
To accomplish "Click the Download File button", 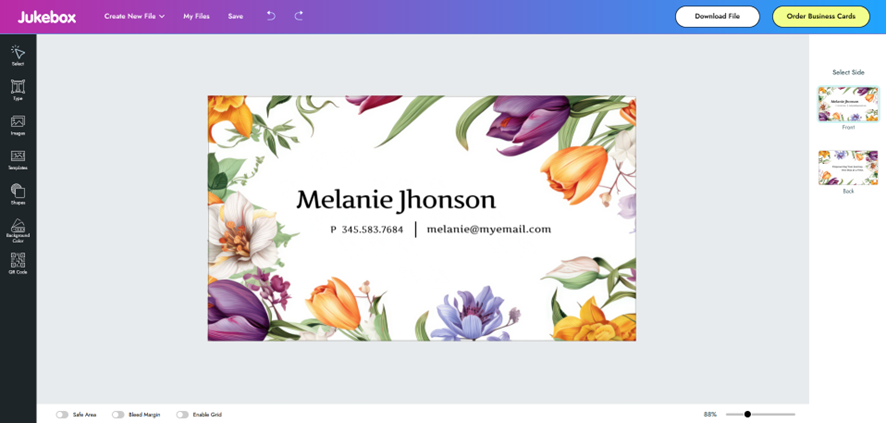I will tap(717, 16).
